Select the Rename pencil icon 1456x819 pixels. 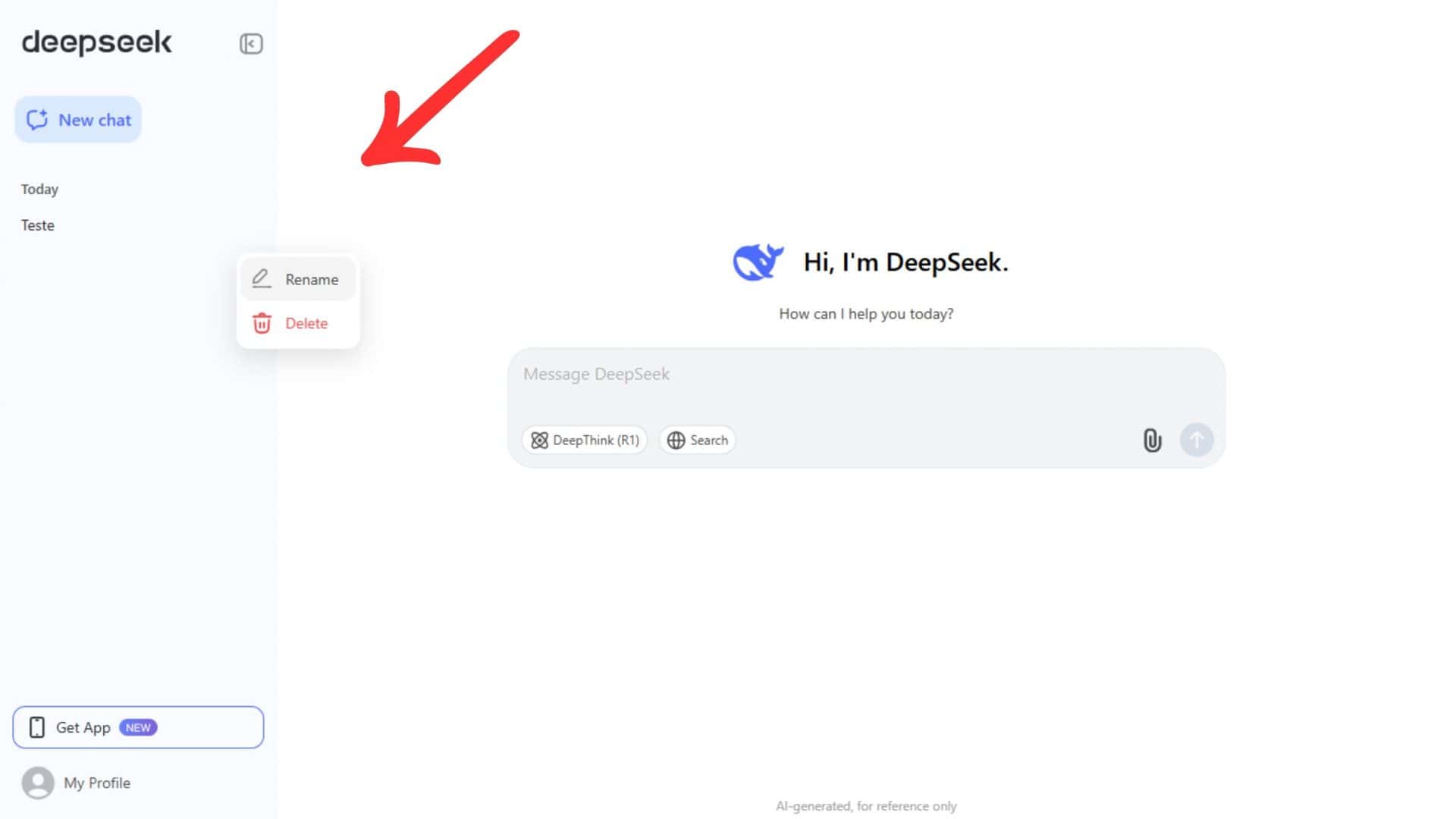pyautogui.click(x=261, y=279)
